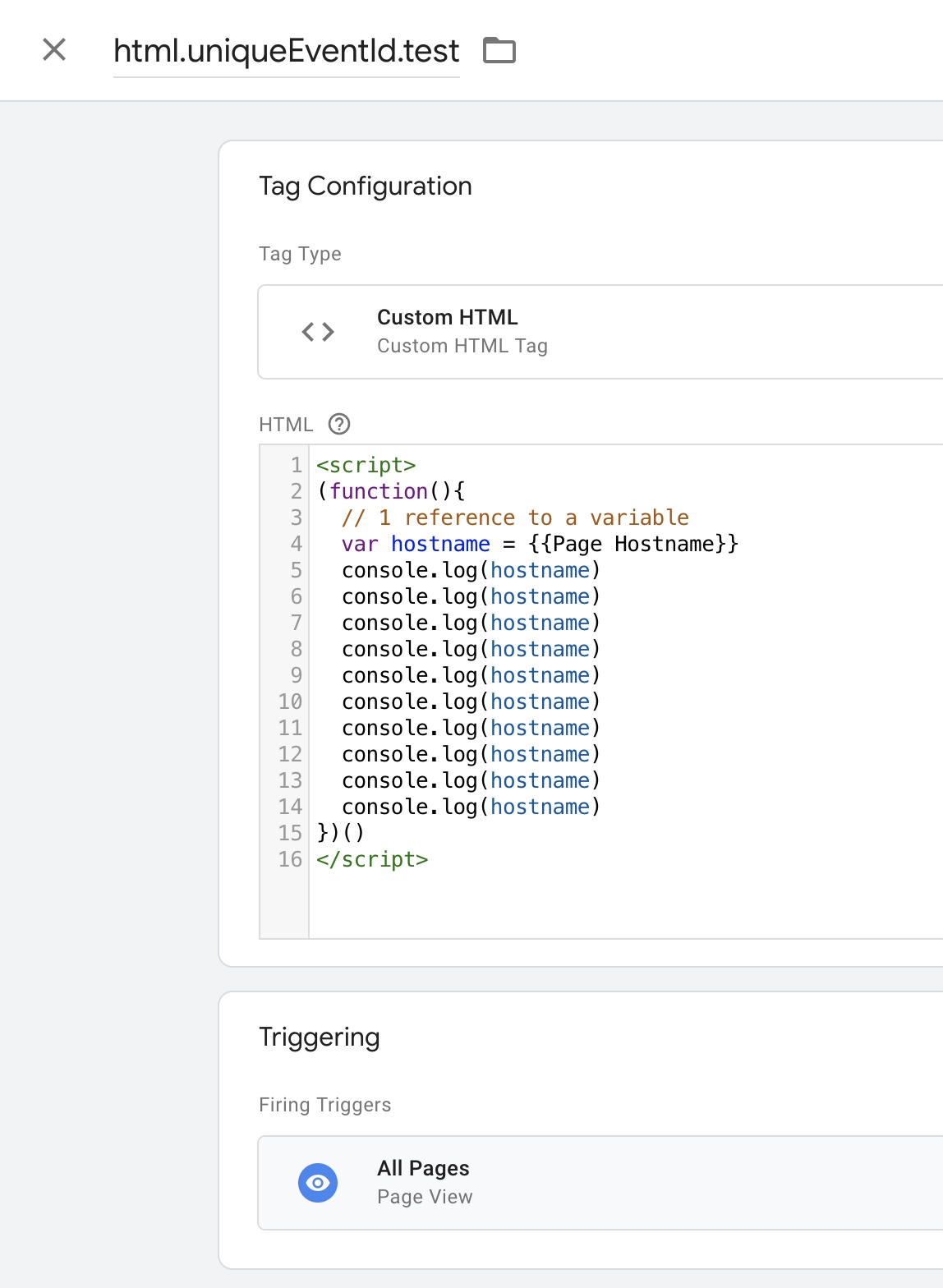The image size is (943, 1288).
Task: Click the closing </script> tag on line 16
Action: tap(372, 859)
